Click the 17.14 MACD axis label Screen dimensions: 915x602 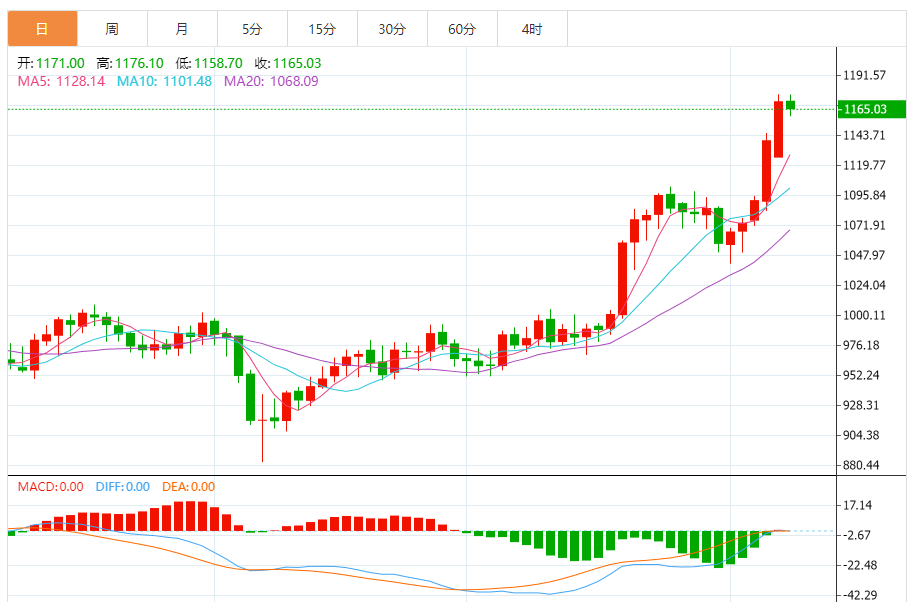pyautogui.click(x=858, y=505)
